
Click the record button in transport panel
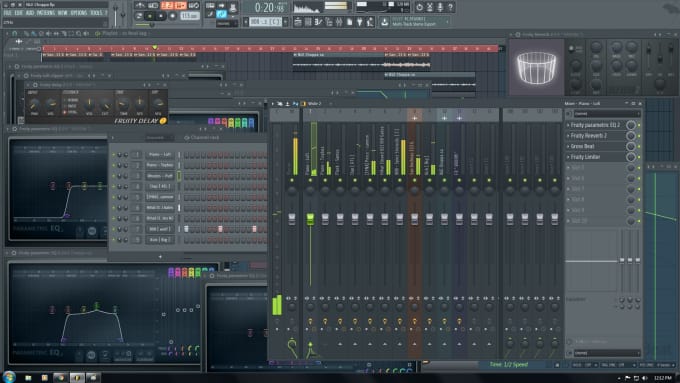173,16
